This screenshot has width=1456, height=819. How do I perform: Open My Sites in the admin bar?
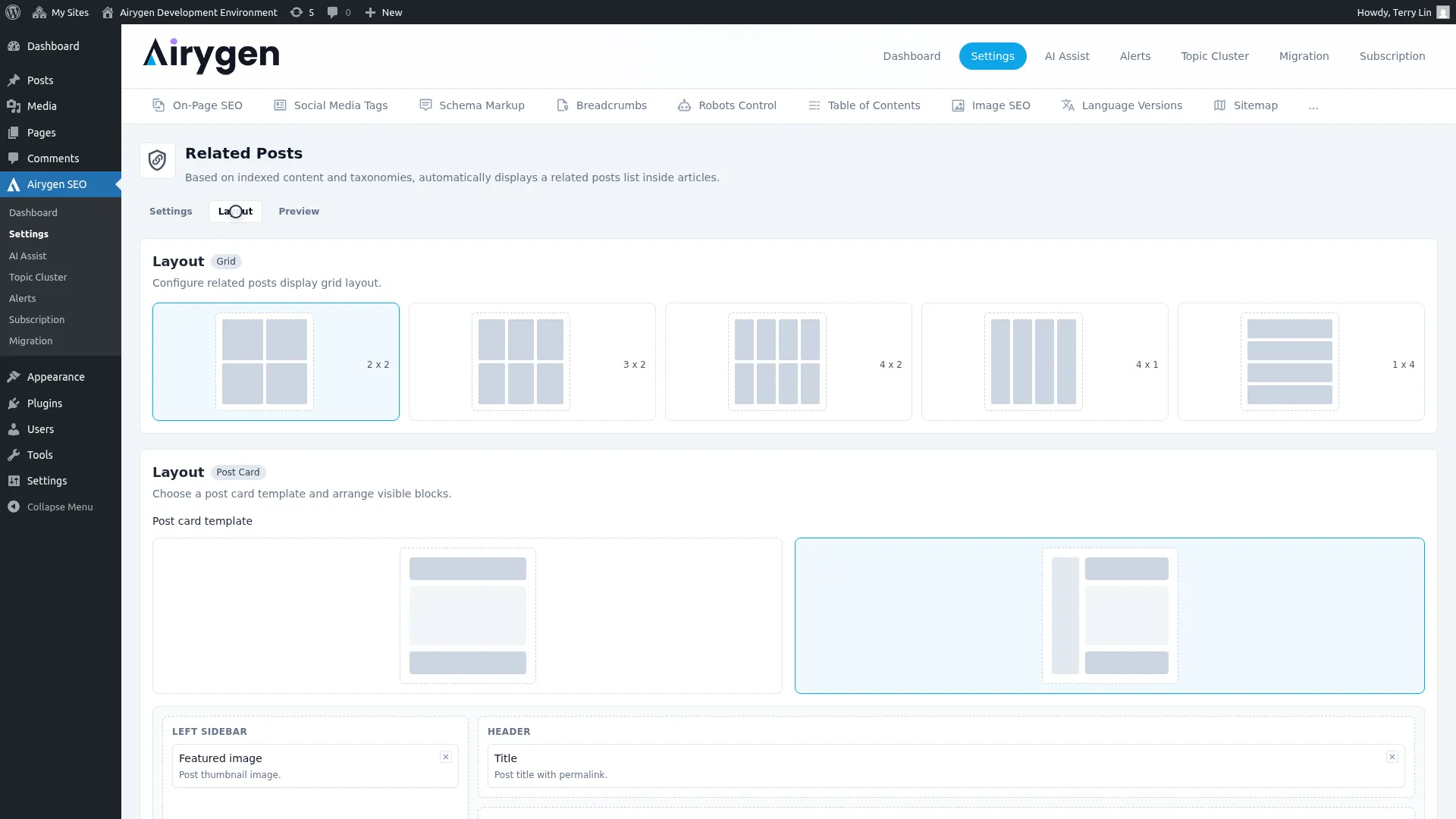(x=61, y=12)
